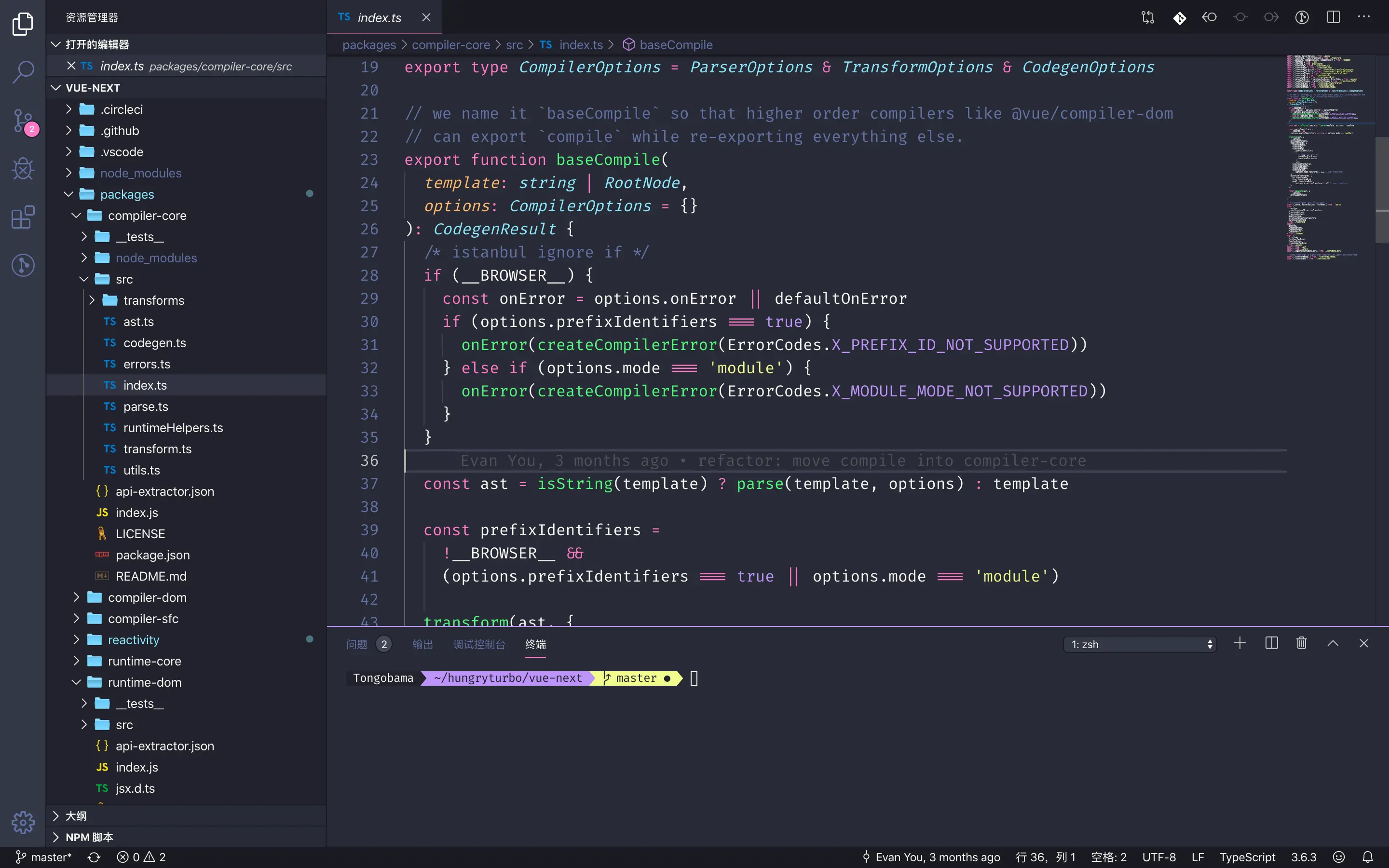Open parse.ts in the file explorer
Image resolution: width=1389 pixels, height=868 pixels.
[x=146, y=407]
